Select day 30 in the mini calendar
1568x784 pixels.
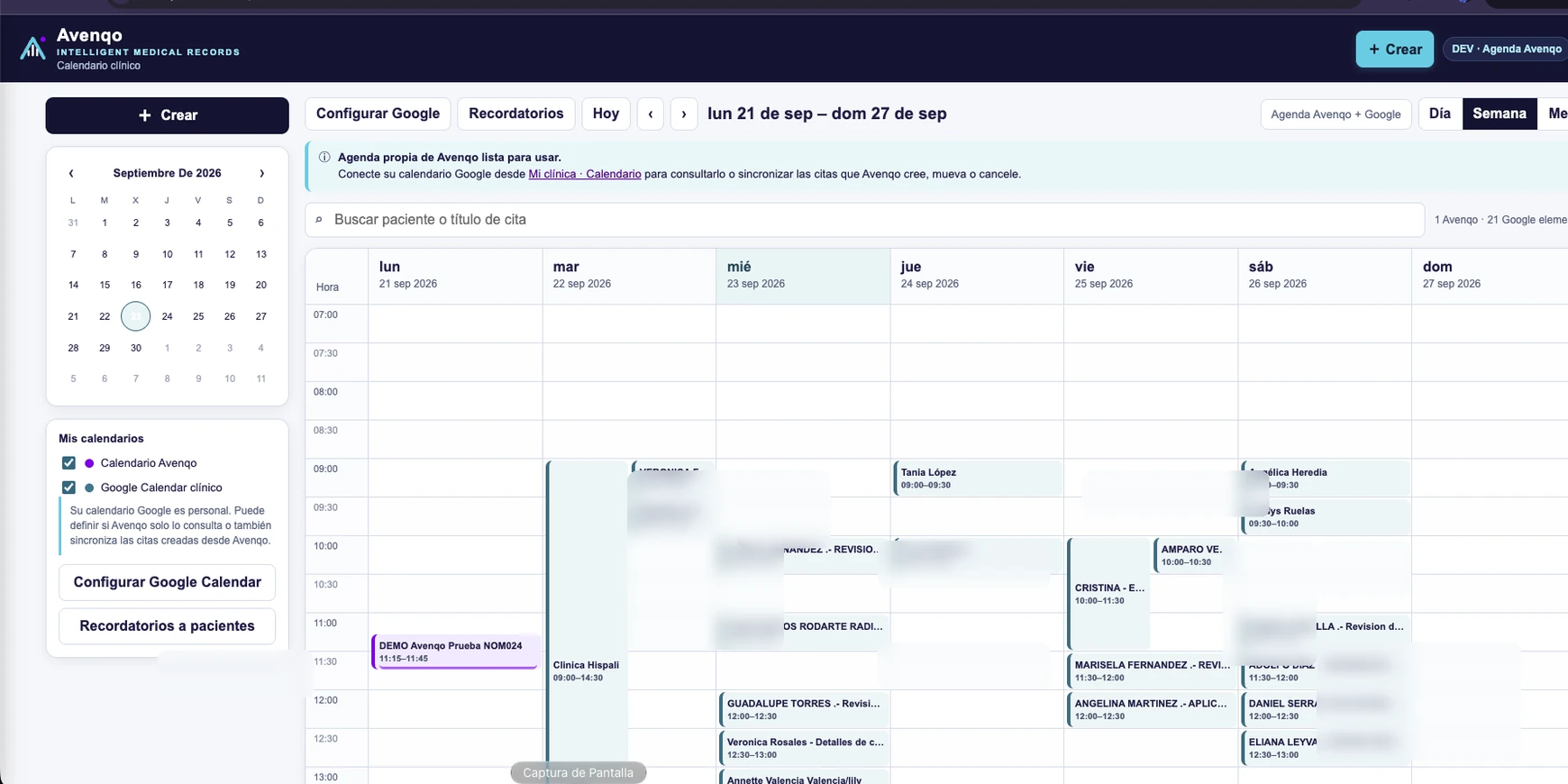pos(136,348)
